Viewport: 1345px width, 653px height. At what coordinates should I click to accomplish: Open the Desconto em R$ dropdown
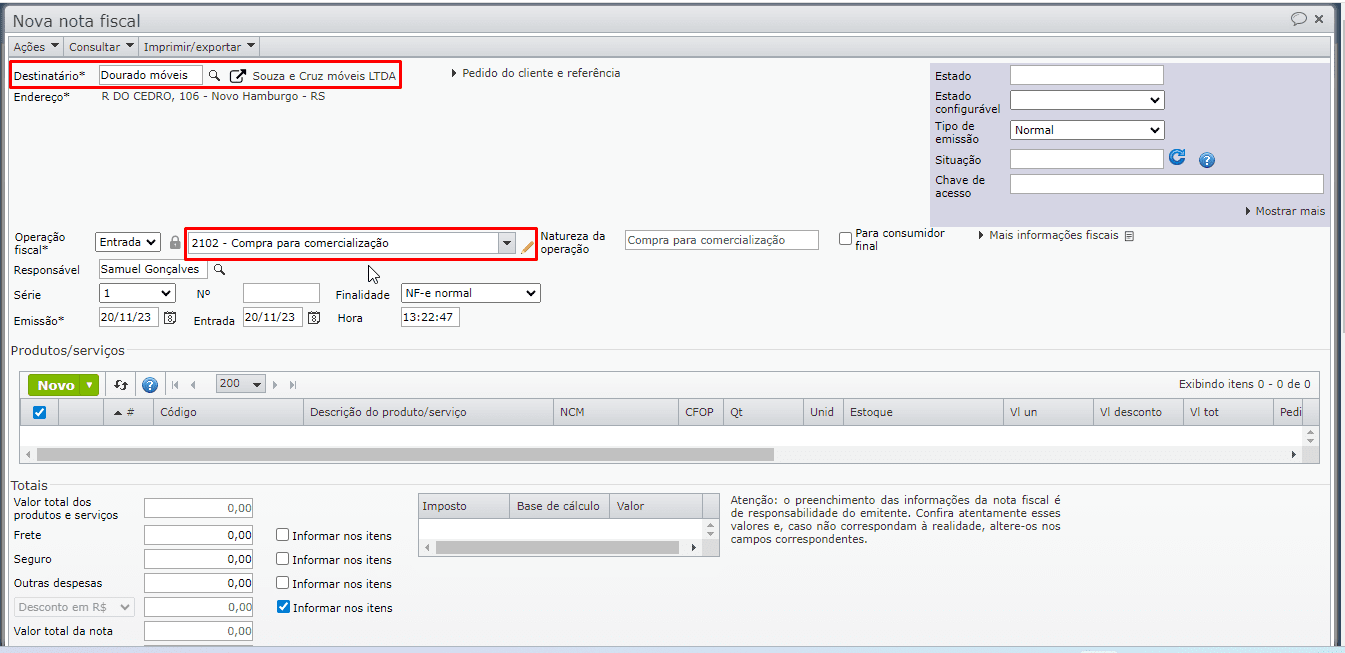point(74,607)
